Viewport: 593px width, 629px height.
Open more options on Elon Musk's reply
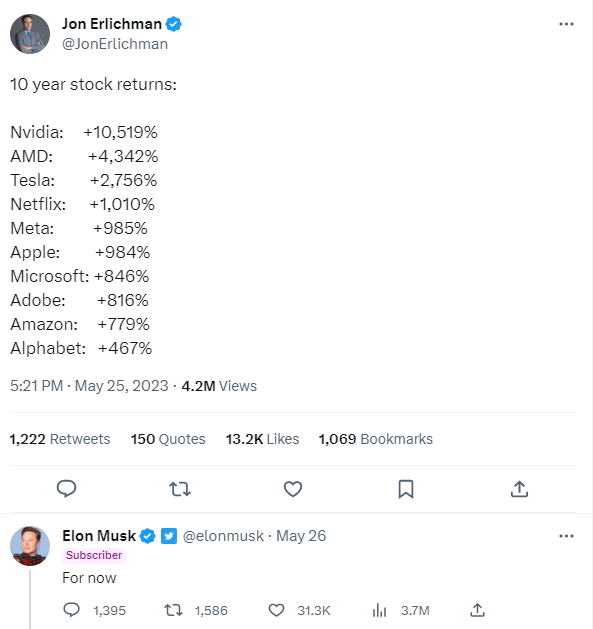(x=566, y=536)
